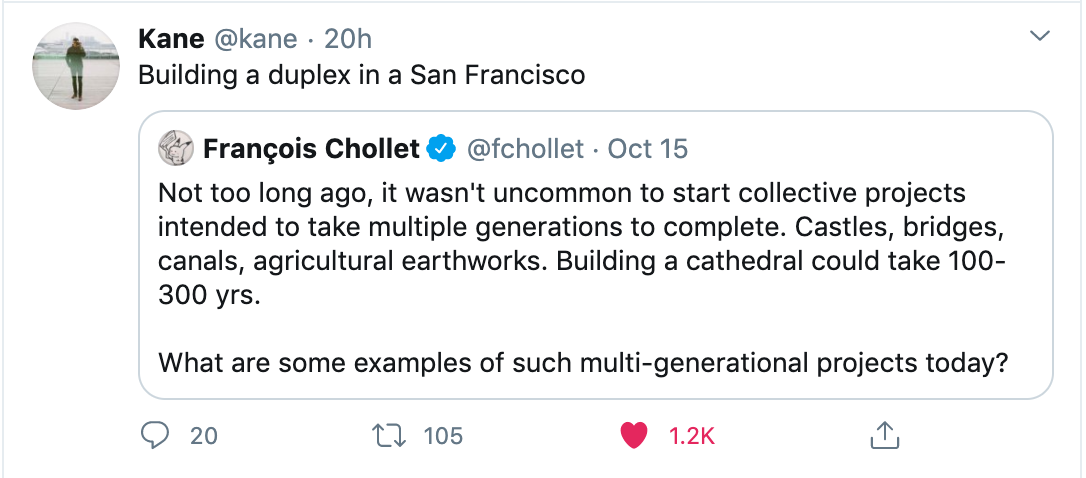The width and height of the screenshot is (1086, 478).
Task: Open the tweet options chevron menu
Action: pos(1040,37)
